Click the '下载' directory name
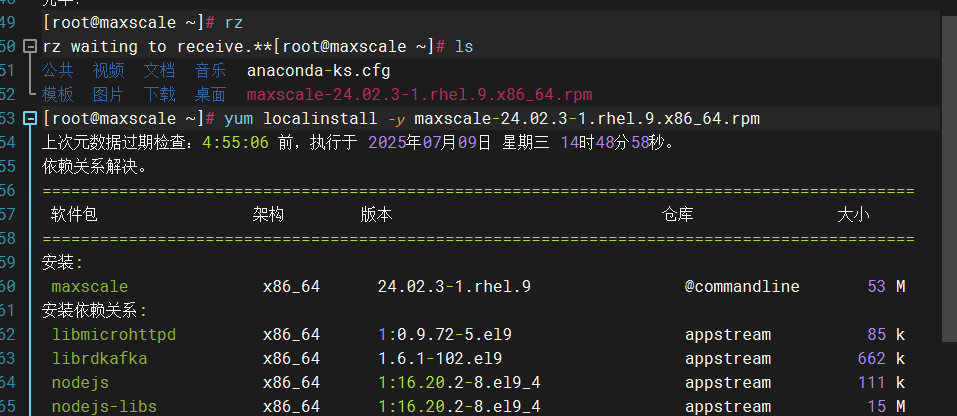 (160, 95)
